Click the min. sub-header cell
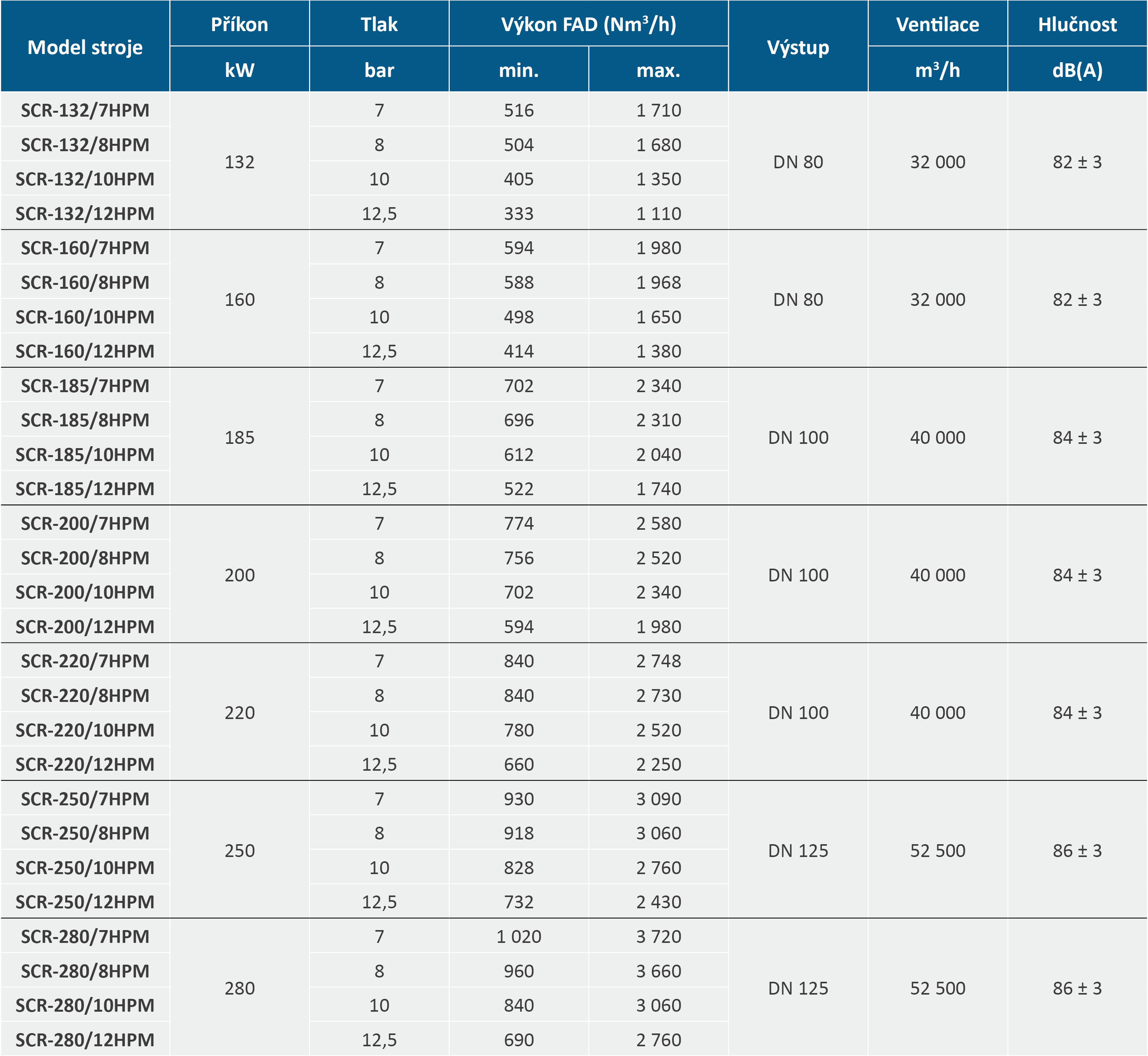The height and width of the screenshot is (1056, 1148). click(518, 70)
